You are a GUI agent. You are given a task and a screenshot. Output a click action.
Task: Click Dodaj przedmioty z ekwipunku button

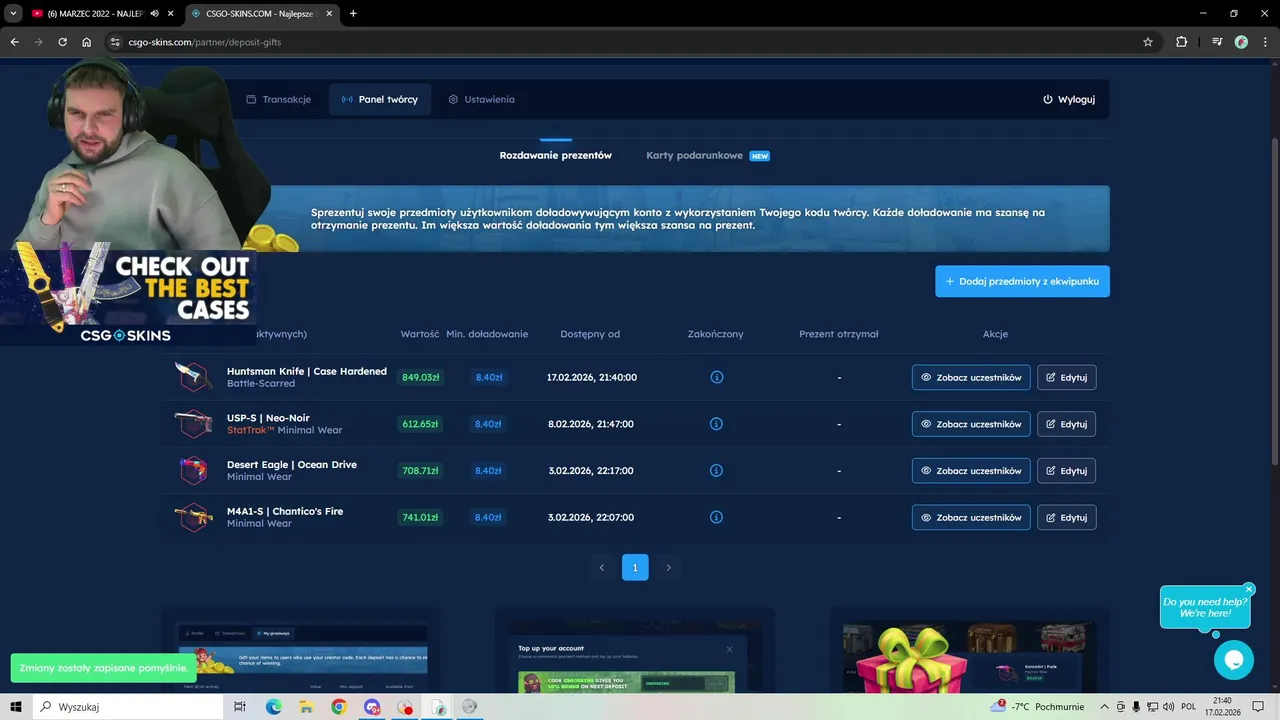tap(1022, 281)
